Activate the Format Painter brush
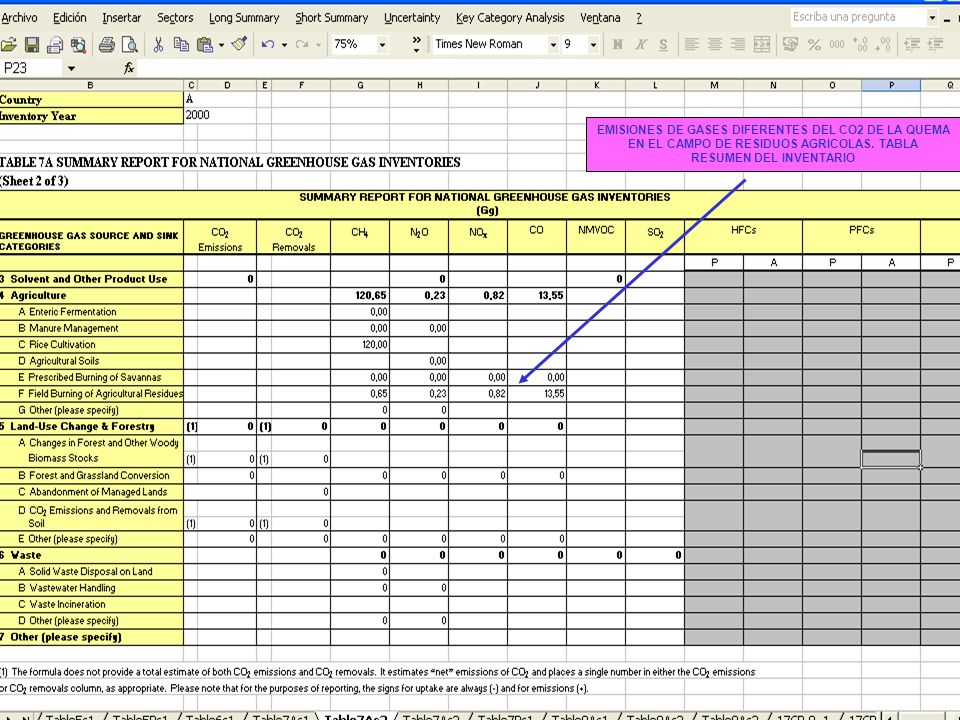 click(239, 44)
